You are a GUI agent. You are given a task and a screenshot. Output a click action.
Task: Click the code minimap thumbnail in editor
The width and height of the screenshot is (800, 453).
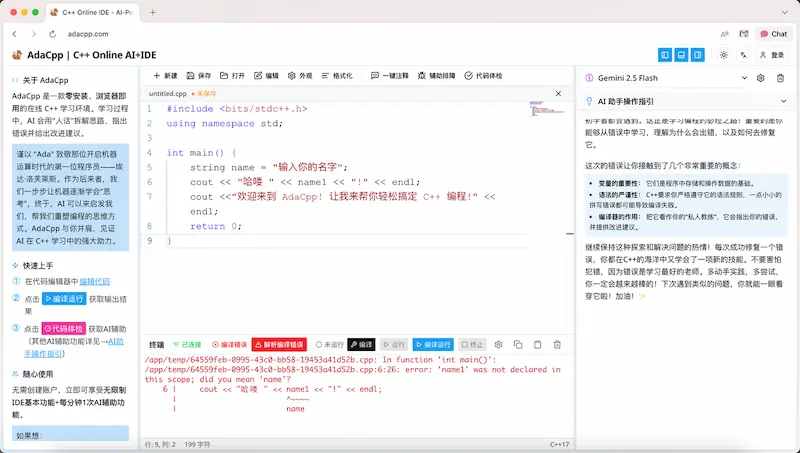coord(546,109)
